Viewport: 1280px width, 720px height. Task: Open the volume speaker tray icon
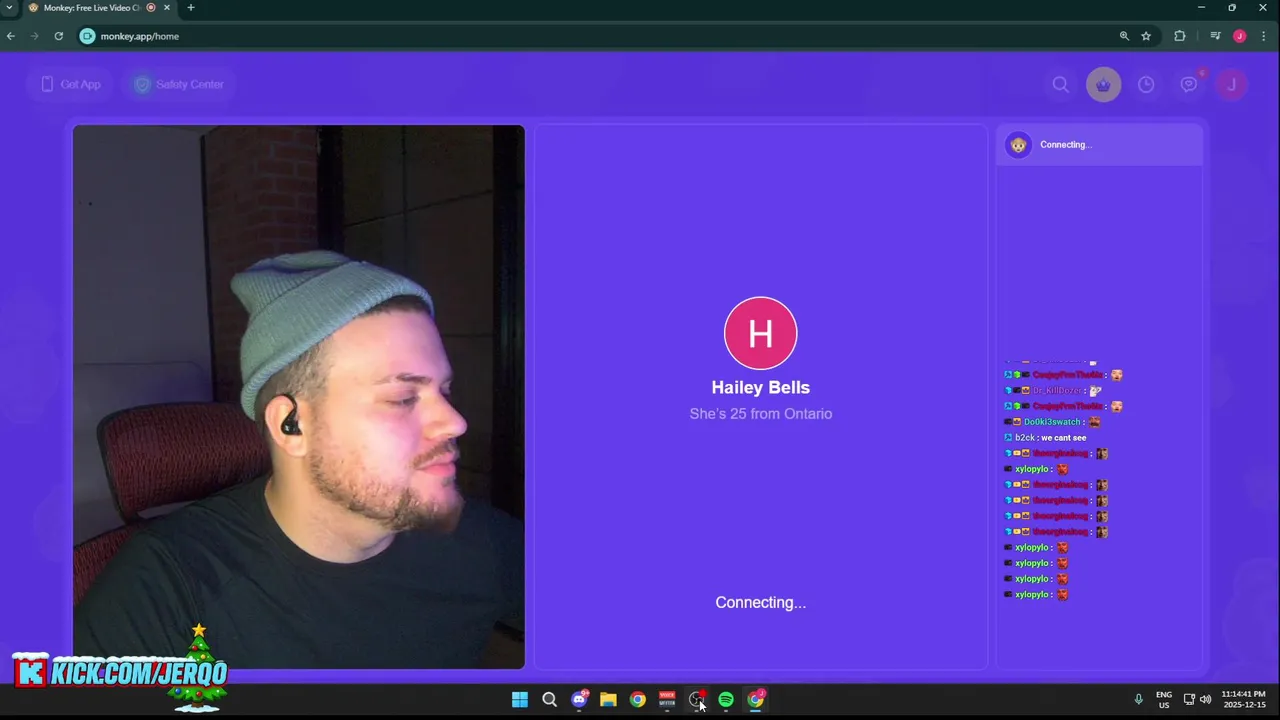point(1205,699)
